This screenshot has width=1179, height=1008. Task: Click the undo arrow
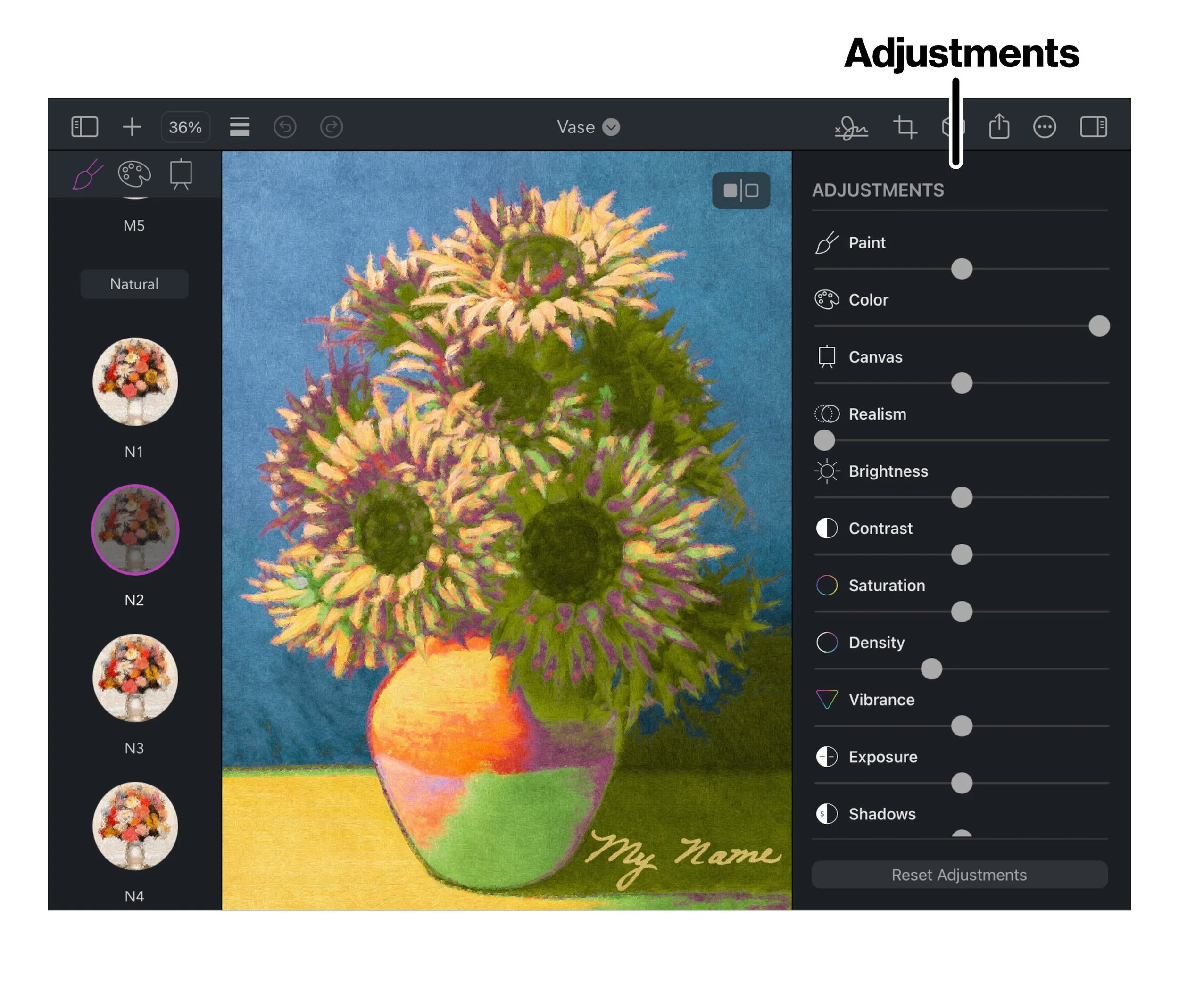click(285, 127)
